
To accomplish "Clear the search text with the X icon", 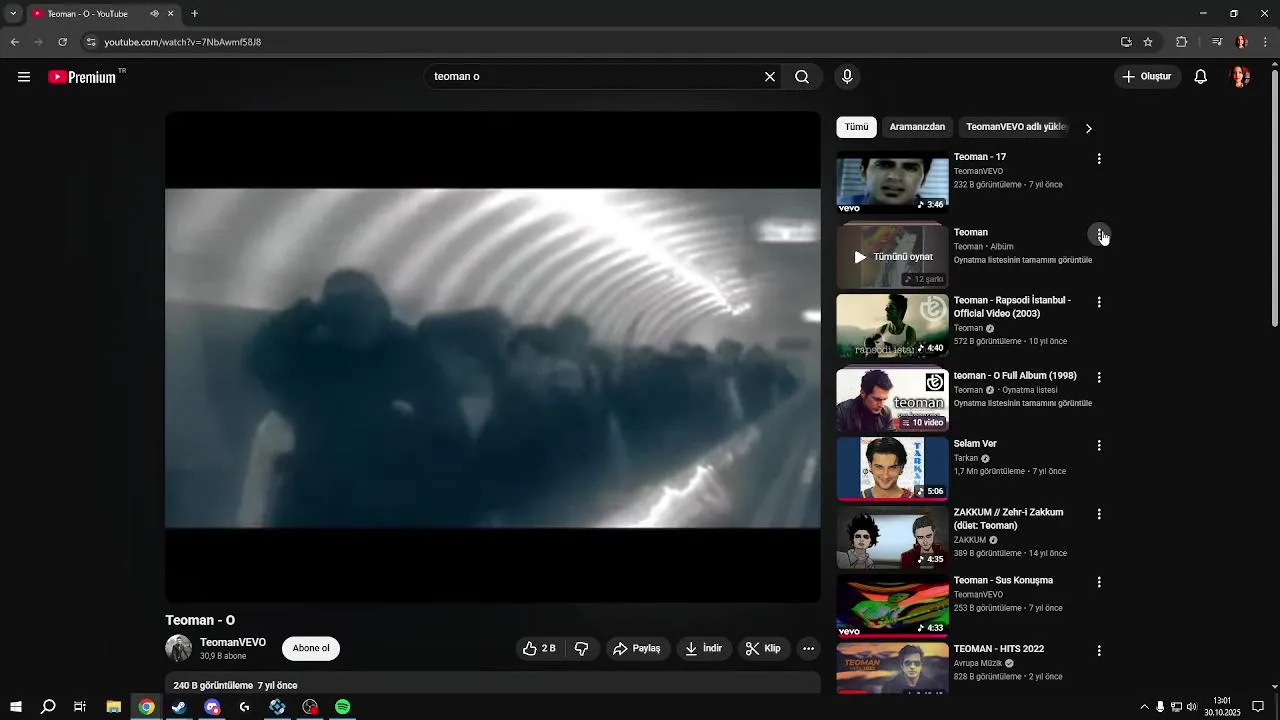I will point(770,77).
